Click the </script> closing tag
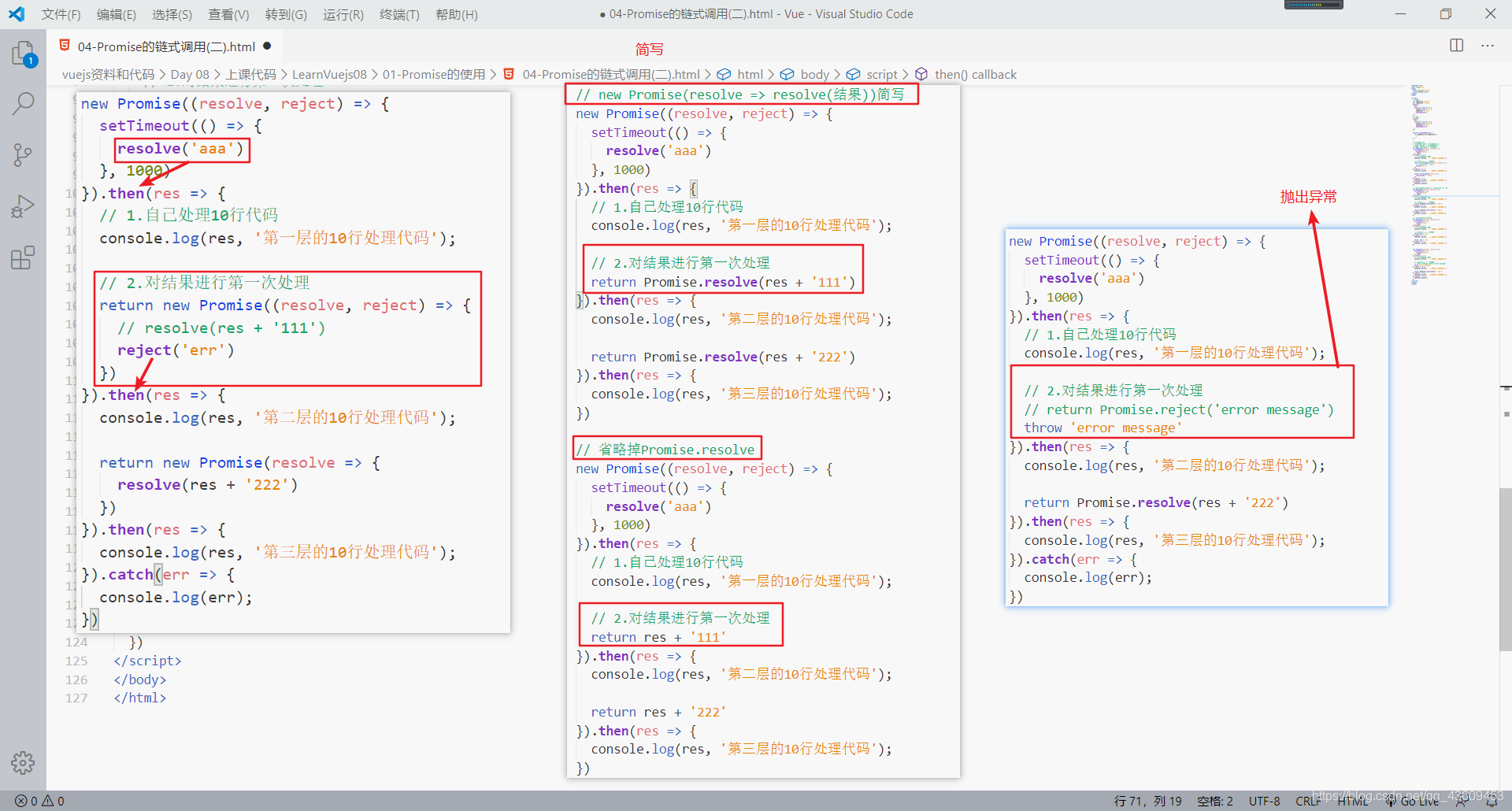 tap(147, 661)
